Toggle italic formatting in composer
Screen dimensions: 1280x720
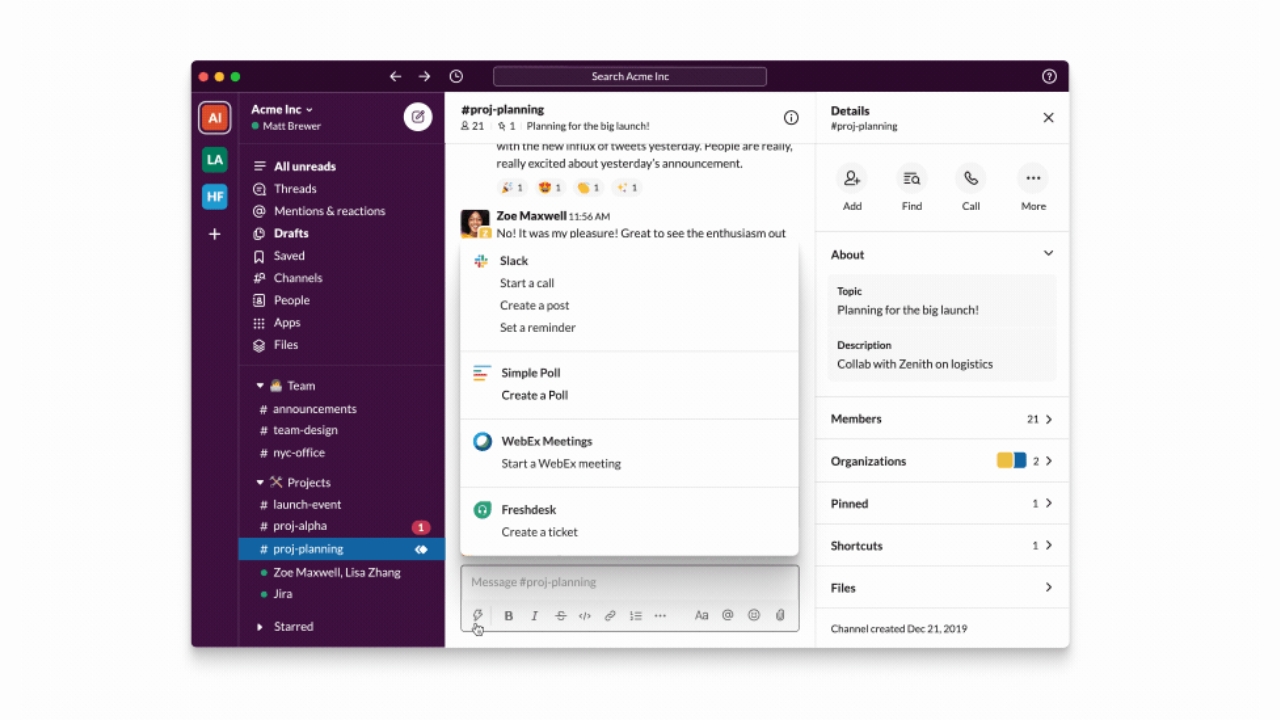[x=534, y=616]
